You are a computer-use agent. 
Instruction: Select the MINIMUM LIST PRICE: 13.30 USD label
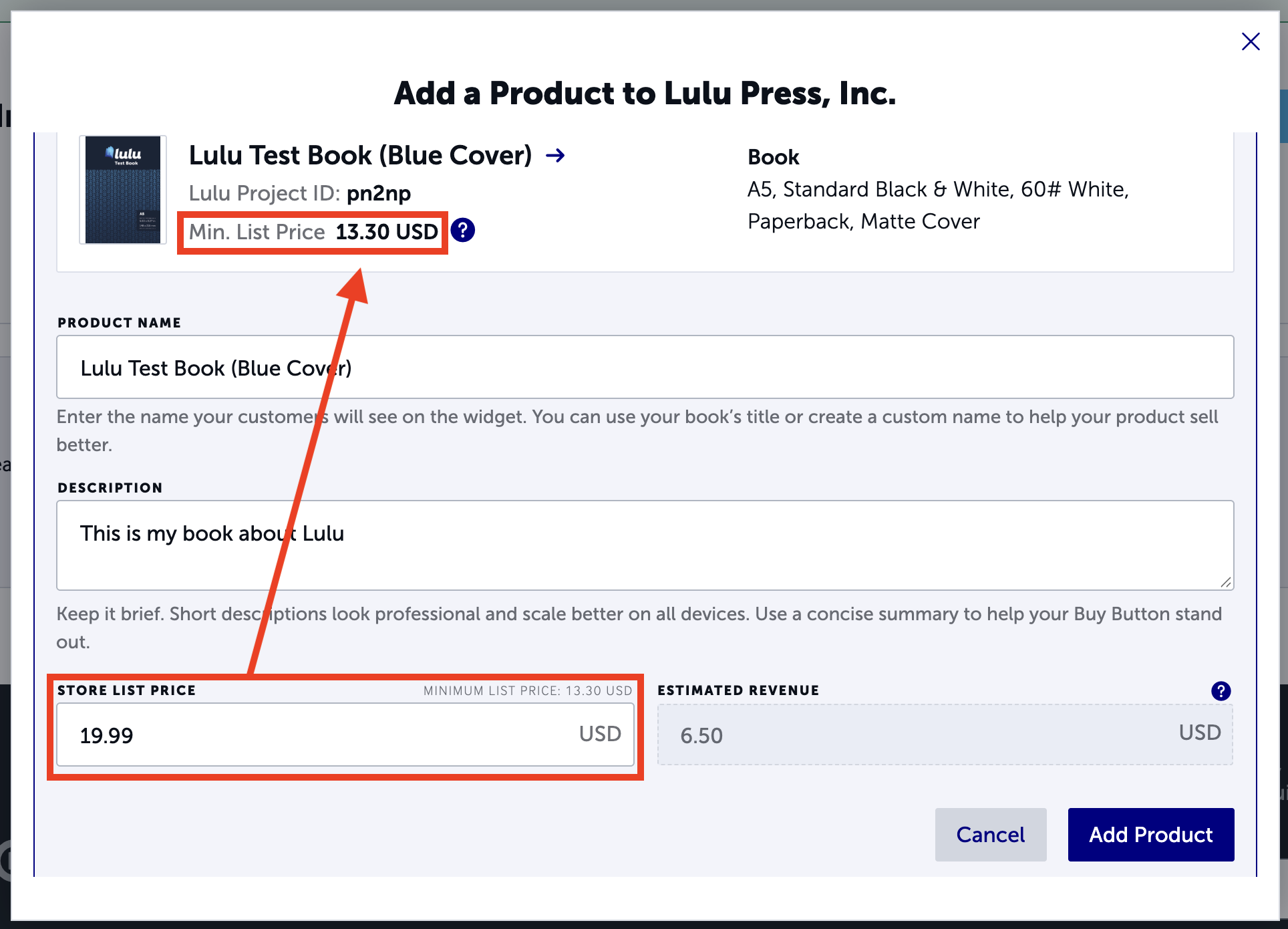click(528, 691)
